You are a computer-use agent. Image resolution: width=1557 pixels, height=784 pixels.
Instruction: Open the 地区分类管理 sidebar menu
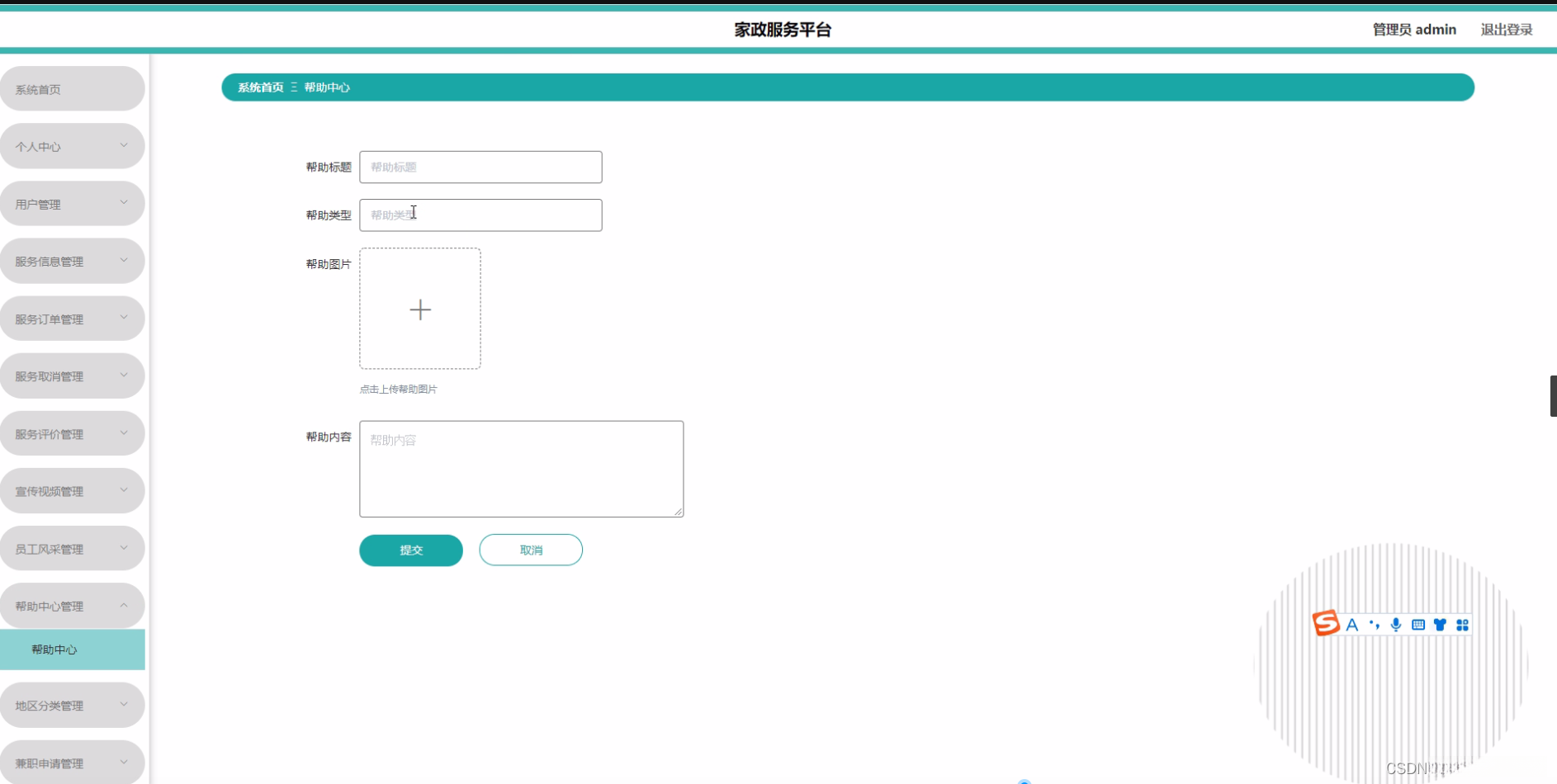click(73, 705)
